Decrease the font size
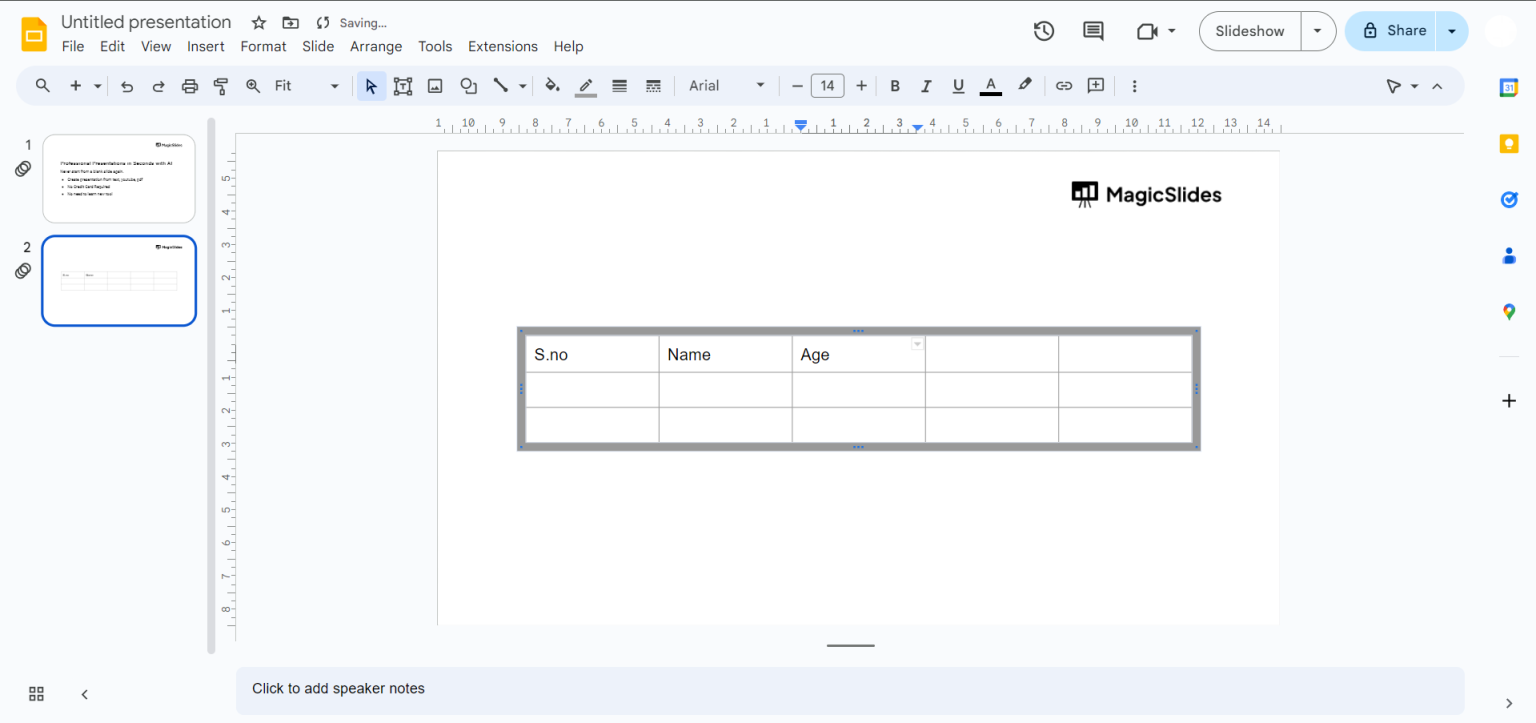Screen dimensions: 1536x723 797,86
